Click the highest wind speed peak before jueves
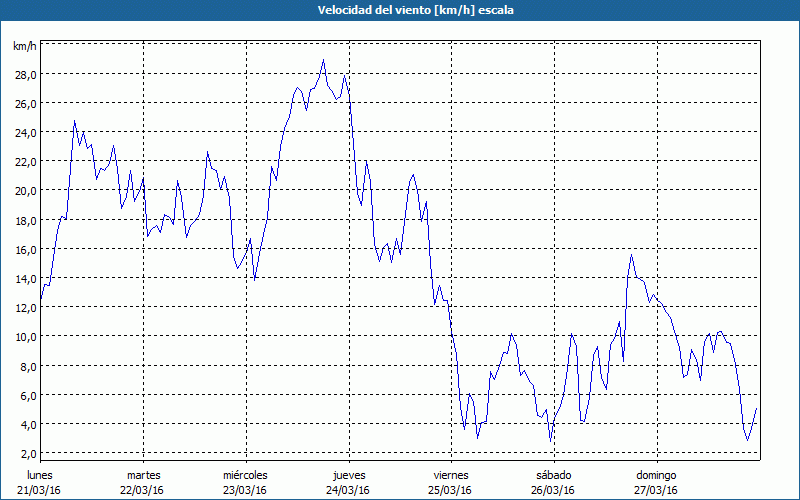This screenshot has width=800, height=500. click(323, 60)
